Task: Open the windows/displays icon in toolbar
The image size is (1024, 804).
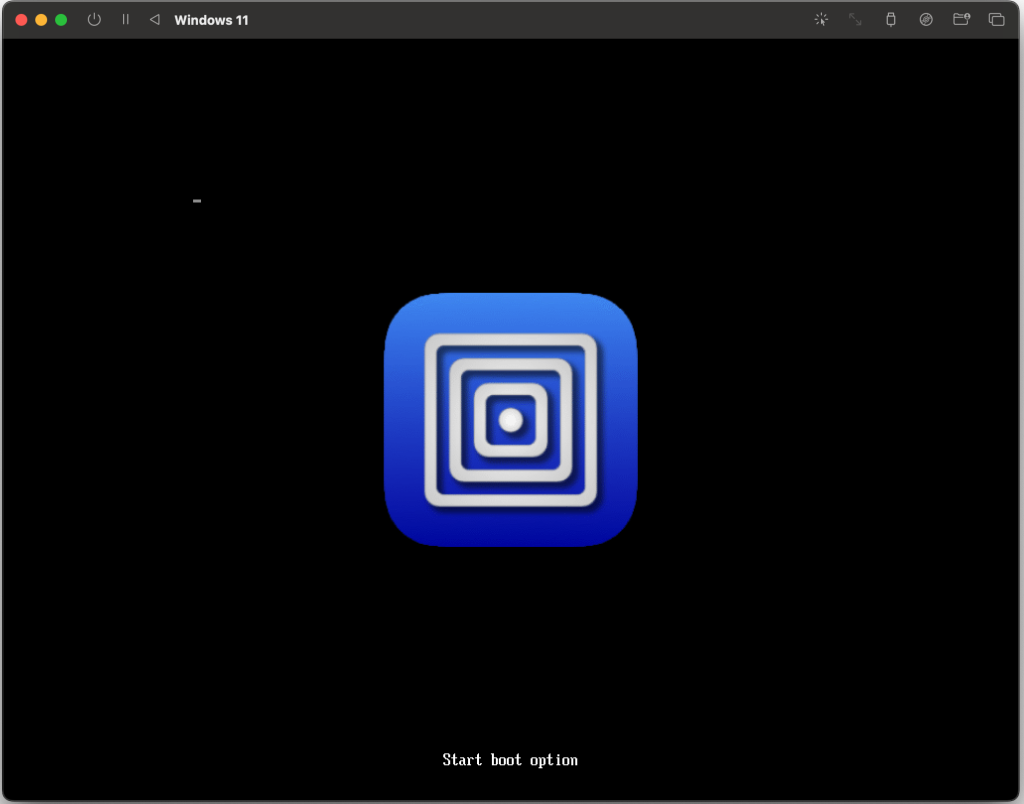Action: (996, 20)
